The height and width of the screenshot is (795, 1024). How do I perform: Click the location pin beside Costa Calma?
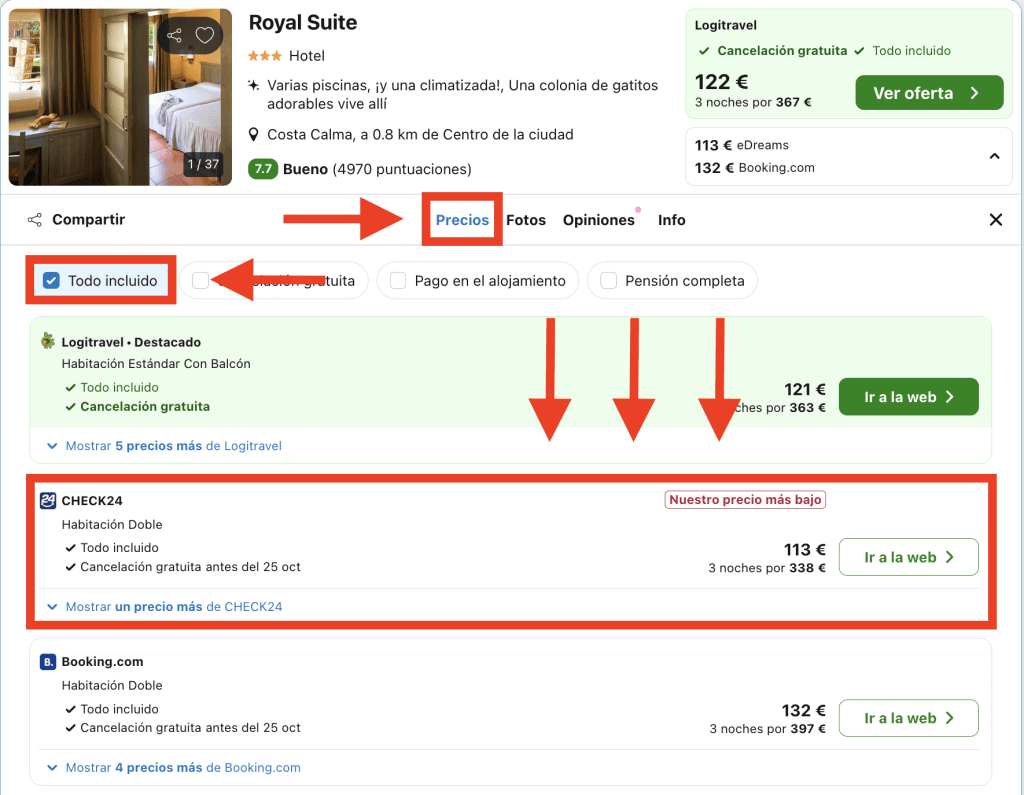coord(255,135)
